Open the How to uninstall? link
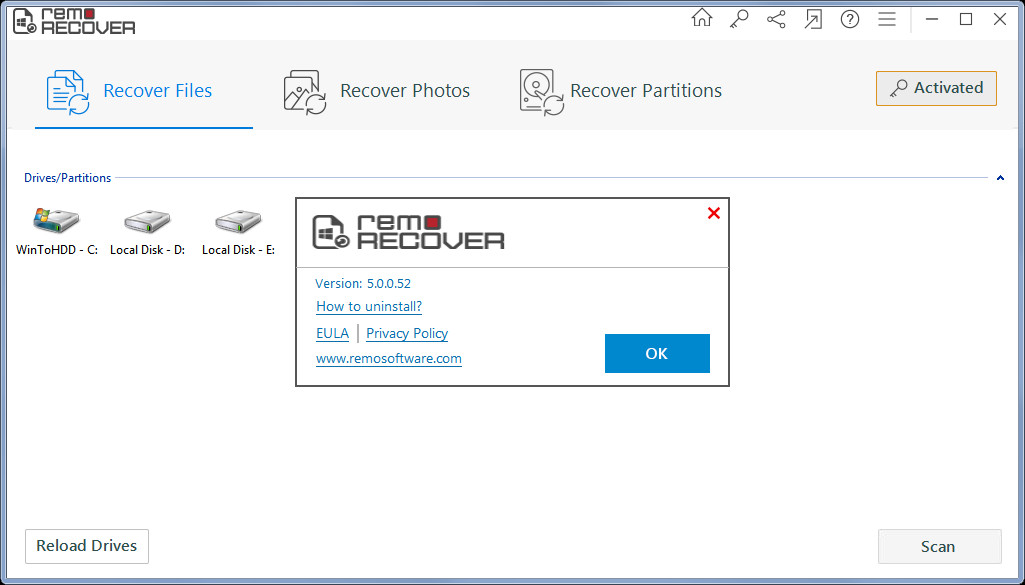This screenshot has height=585, width=1025. [369, 307]
